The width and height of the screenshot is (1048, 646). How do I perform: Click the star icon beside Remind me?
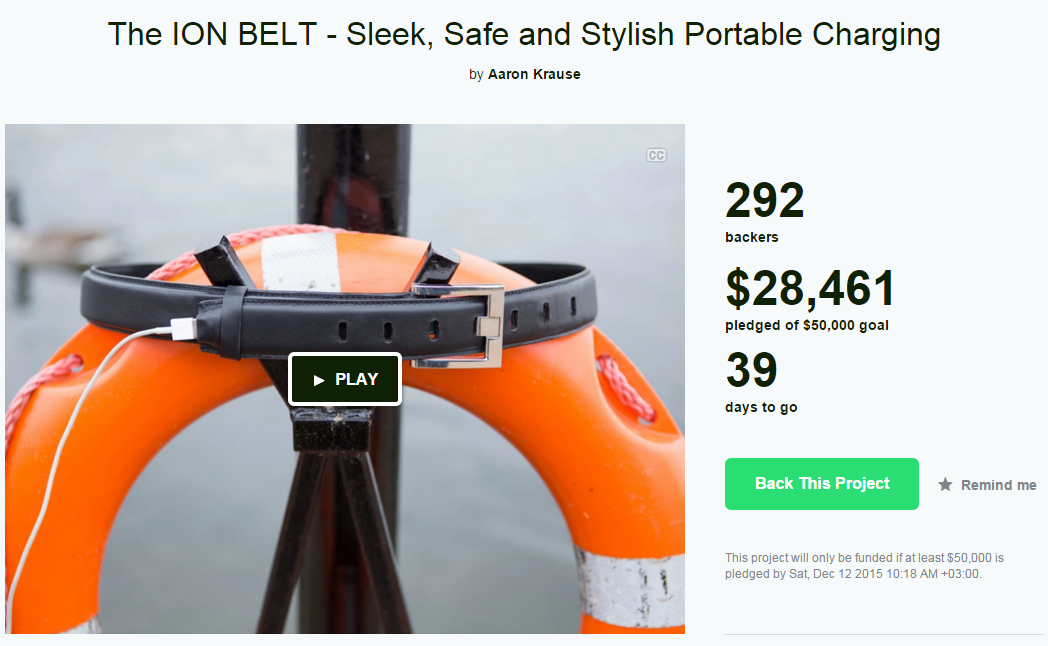click(x=945, y=484)
